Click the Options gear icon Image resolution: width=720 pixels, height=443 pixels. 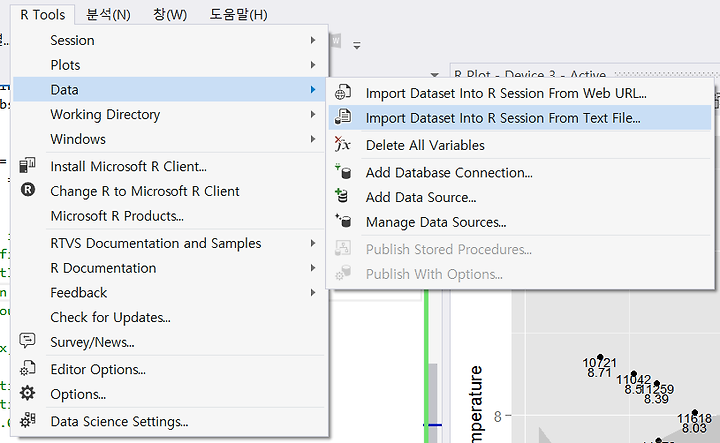pos(28,393)
